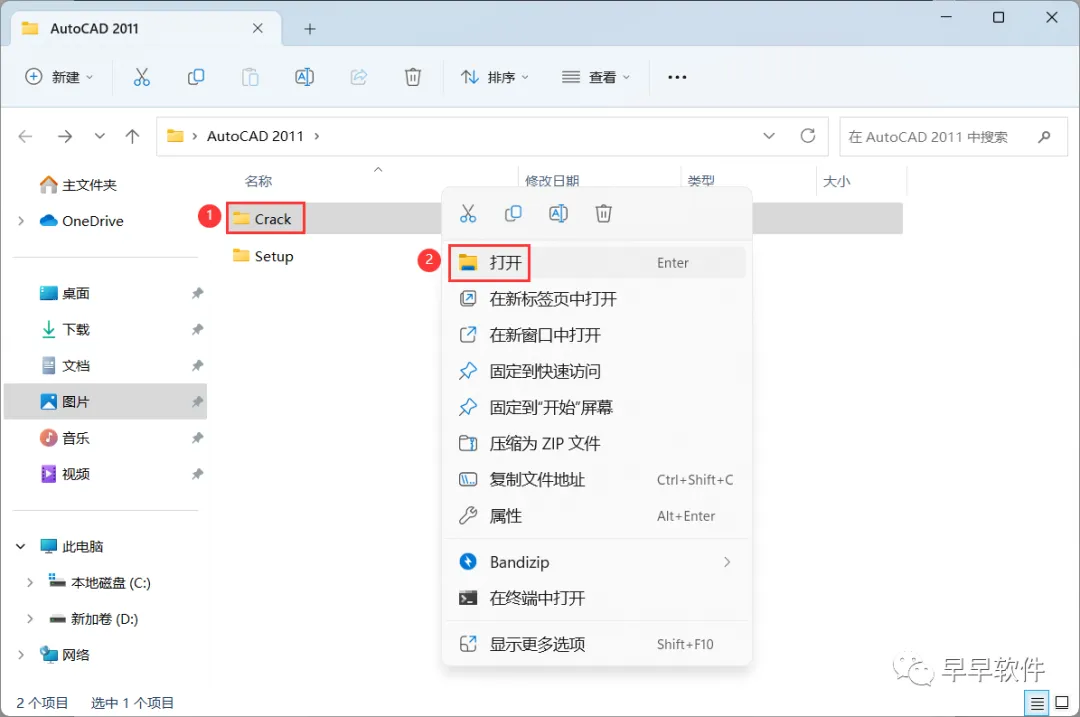Switch to details view icon in the status bar
Image resolution: width=1080 pixels, height=717 pixels.
(1037, 703)
